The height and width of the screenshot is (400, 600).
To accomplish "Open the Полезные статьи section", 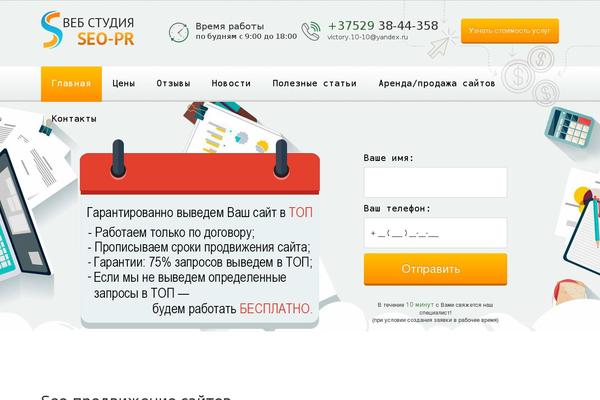I will pyautogui.click(x=315, y=83).
